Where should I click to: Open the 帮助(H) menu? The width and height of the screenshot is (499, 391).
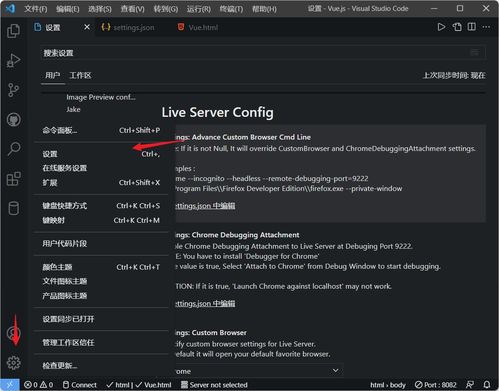264,9
